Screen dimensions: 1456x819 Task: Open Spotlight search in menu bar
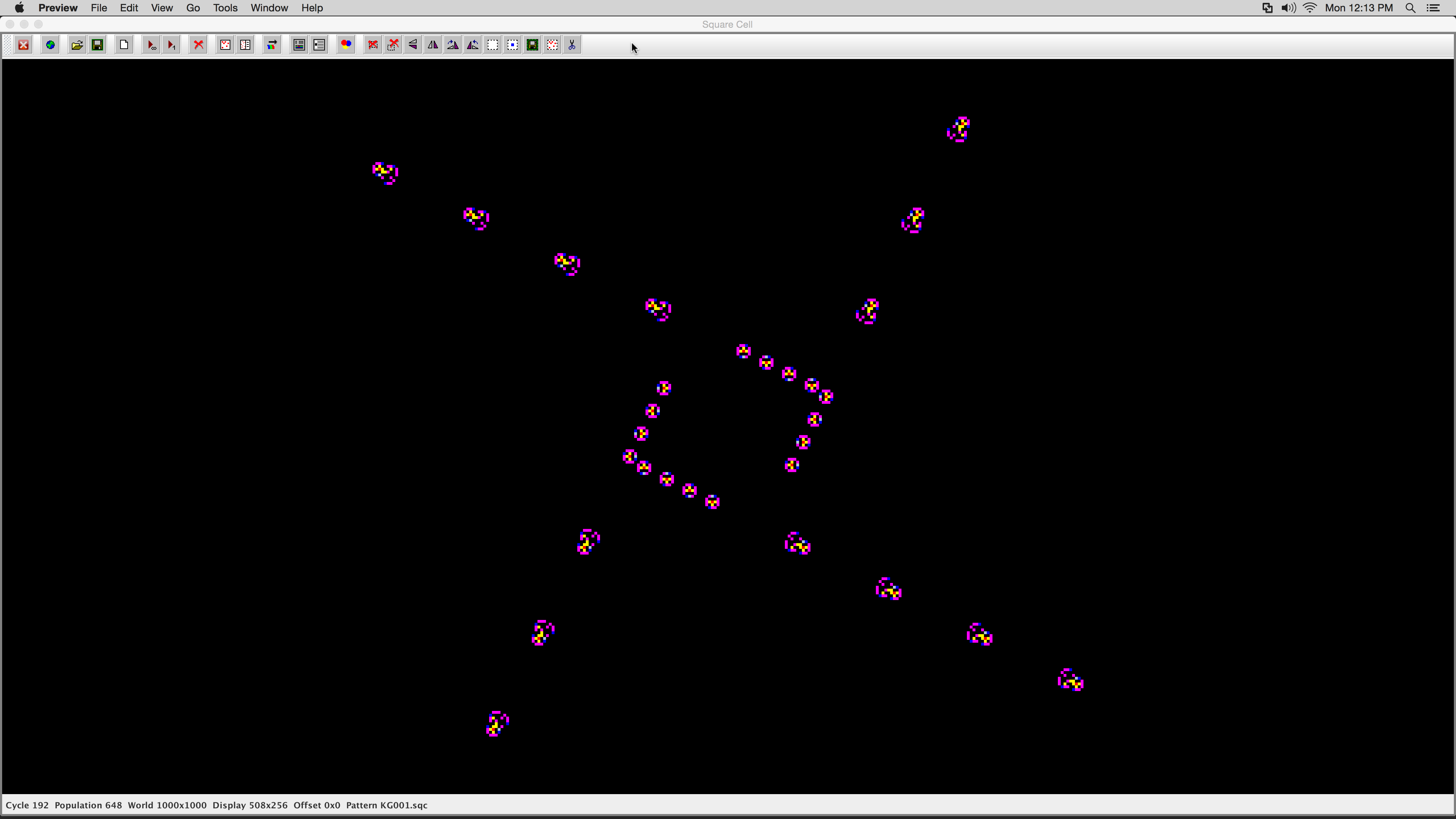(1410, 8)
